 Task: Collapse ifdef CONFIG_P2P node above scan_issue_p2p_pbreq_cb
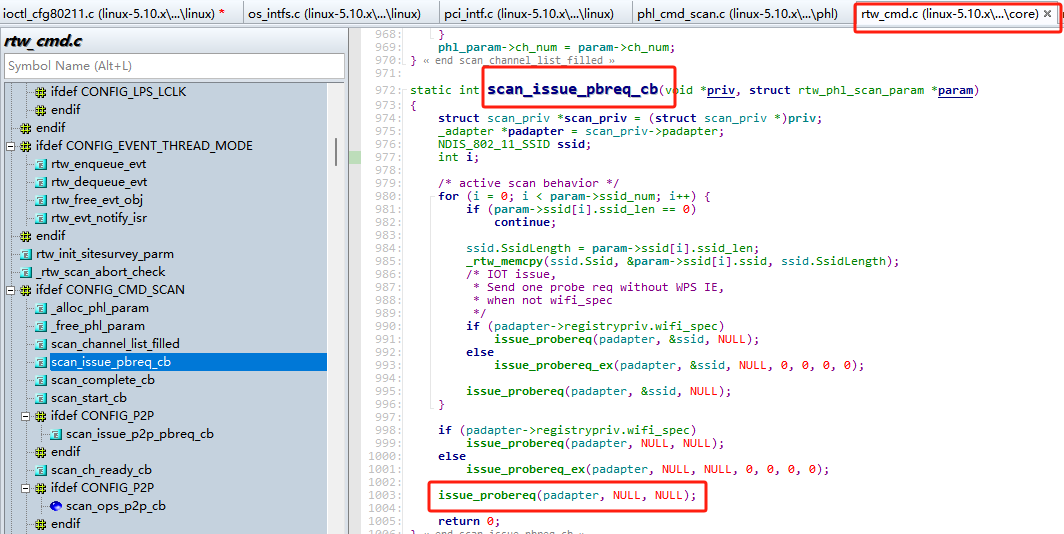tap(25, 416)
